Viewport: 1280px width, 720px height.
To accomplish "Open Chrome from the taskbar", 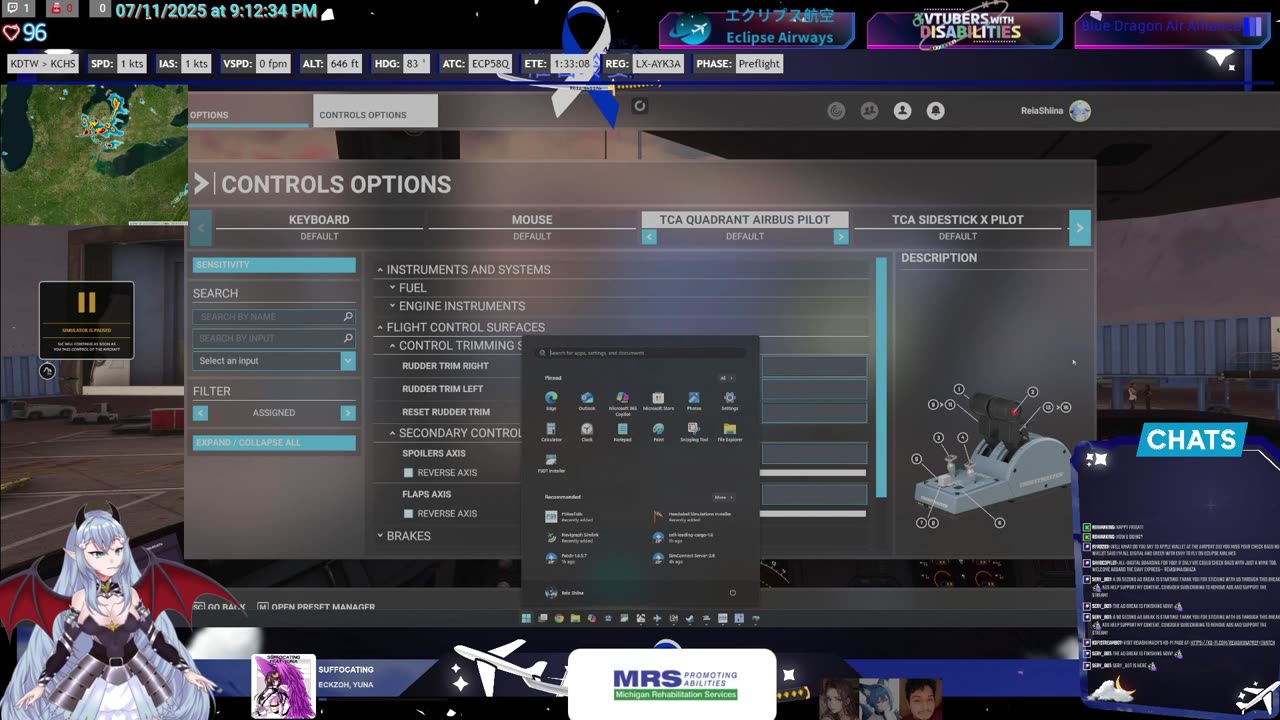I will pos(559,618).
